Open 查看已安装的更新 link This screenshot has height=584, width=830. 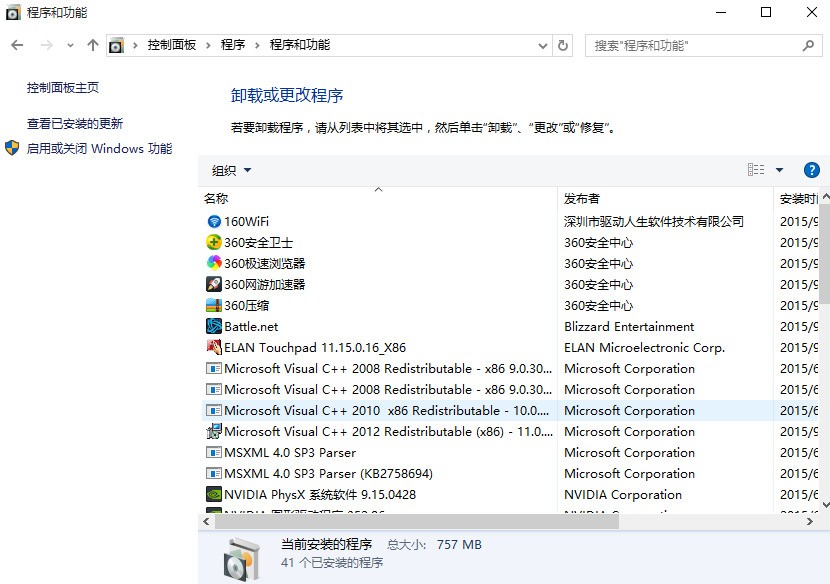[x=75, y=123]
